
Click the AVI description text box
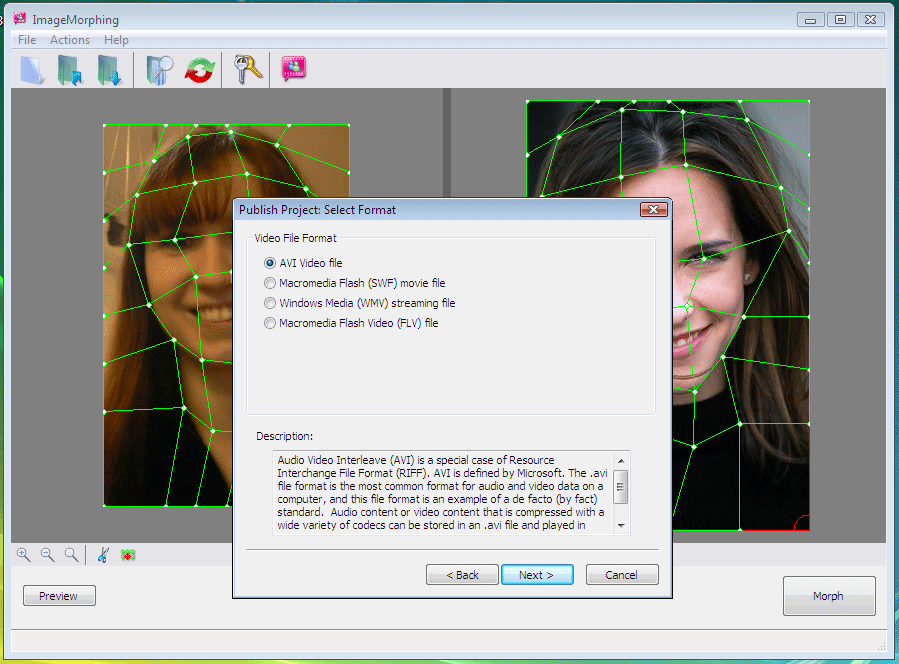pos(444,493)
